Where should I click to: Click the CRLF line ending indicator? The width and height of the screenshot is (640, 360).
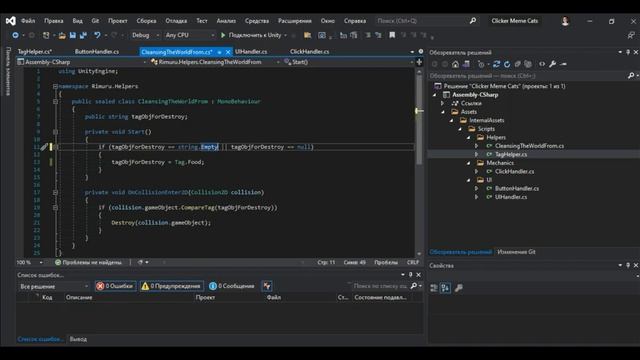[x=413, y=262]
